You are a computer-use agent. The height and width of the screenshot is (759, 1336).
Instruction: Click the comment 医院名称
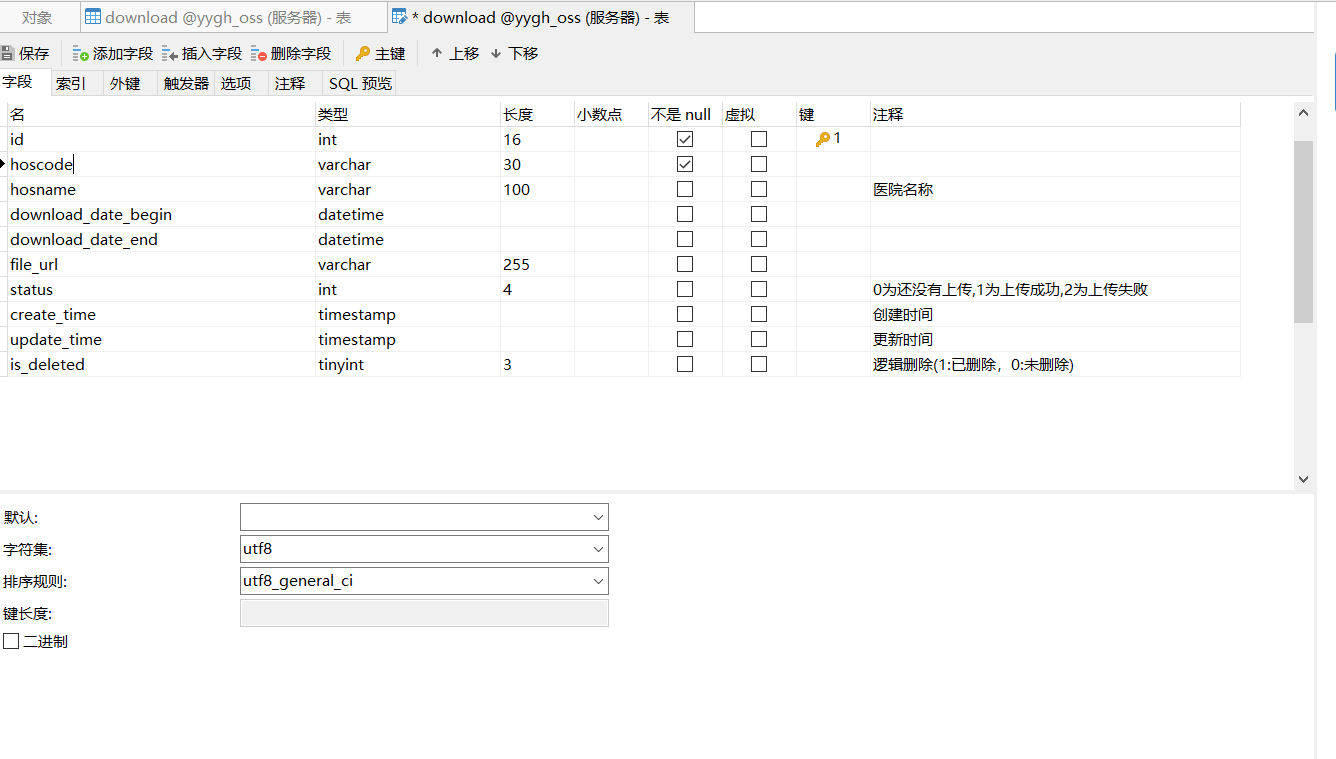click(x=903, y=189)
